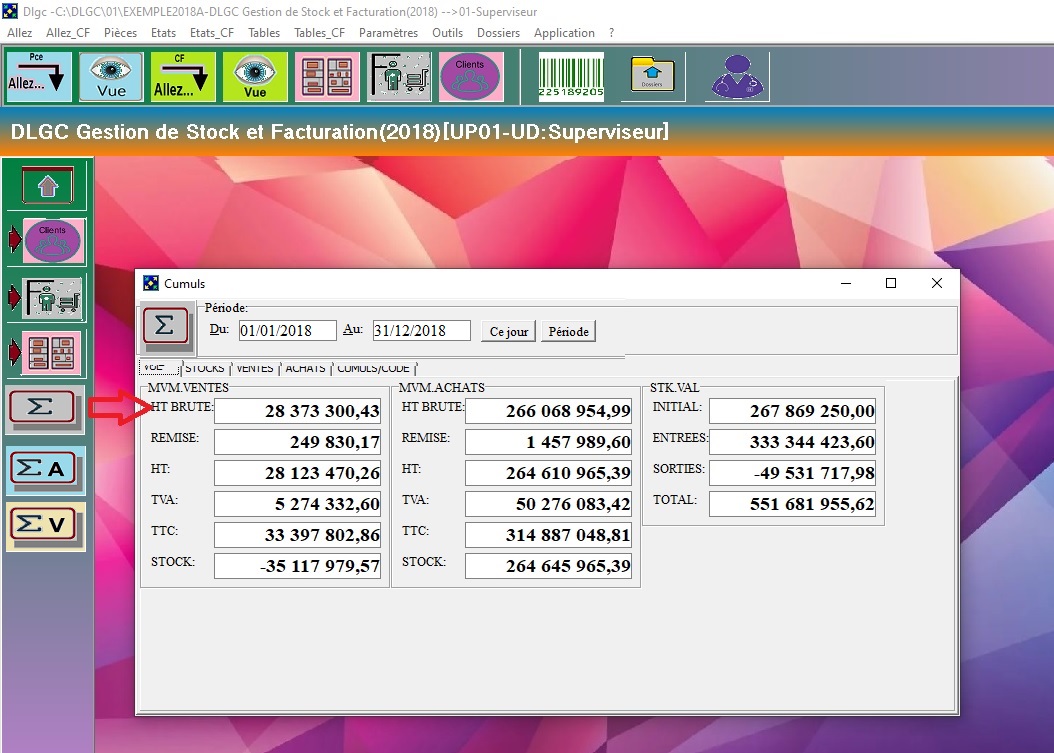
Task: Click ventes HT BRUTE value 28 373 300,43
Action: 298,411
